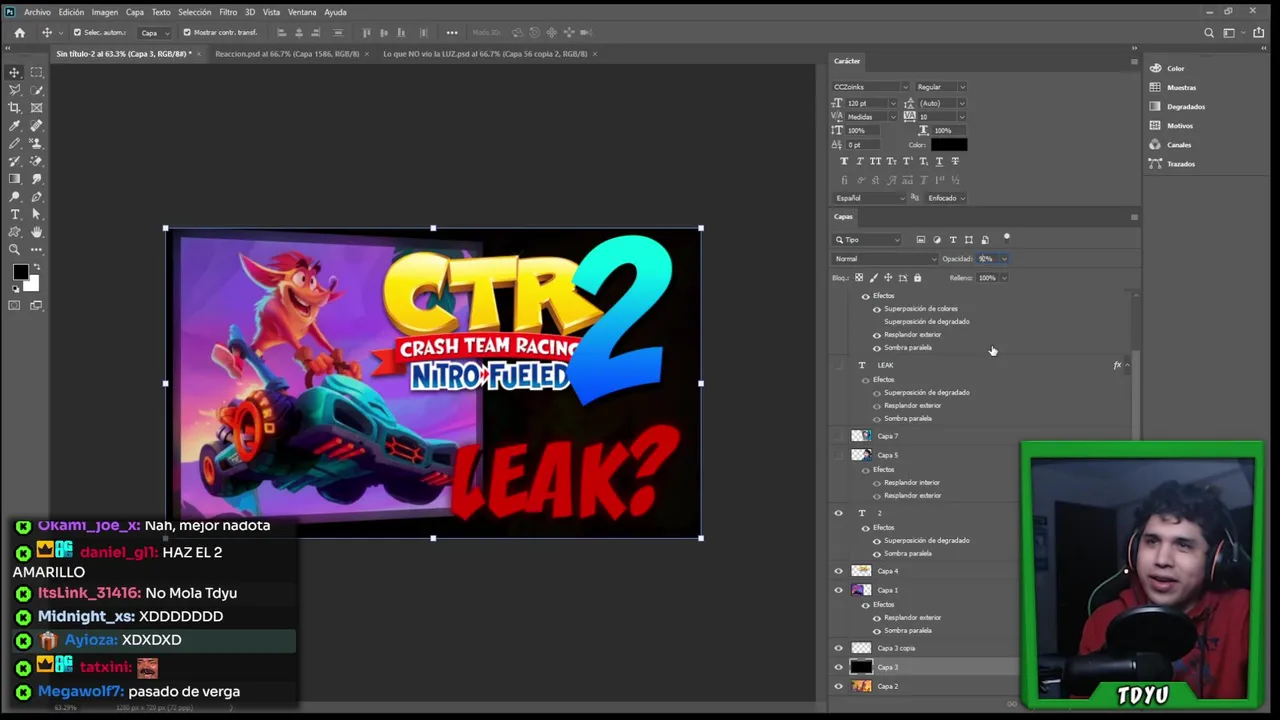Select the Healing Brush tool
The height and width of the screenshot is (720, 1280).
[x=37, y=126]
